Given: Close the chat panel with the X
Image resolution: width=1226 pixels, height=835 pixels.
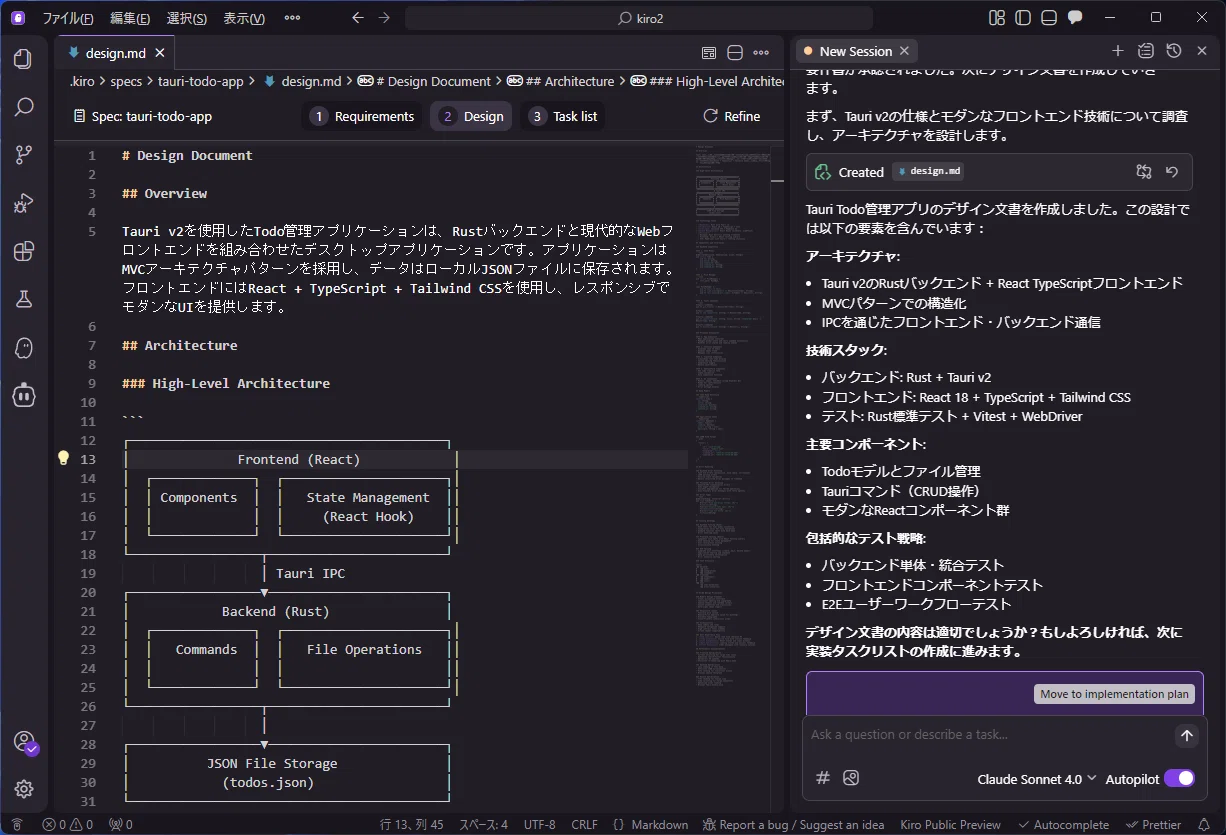Looking at the screenshot, I should 1203,51.
